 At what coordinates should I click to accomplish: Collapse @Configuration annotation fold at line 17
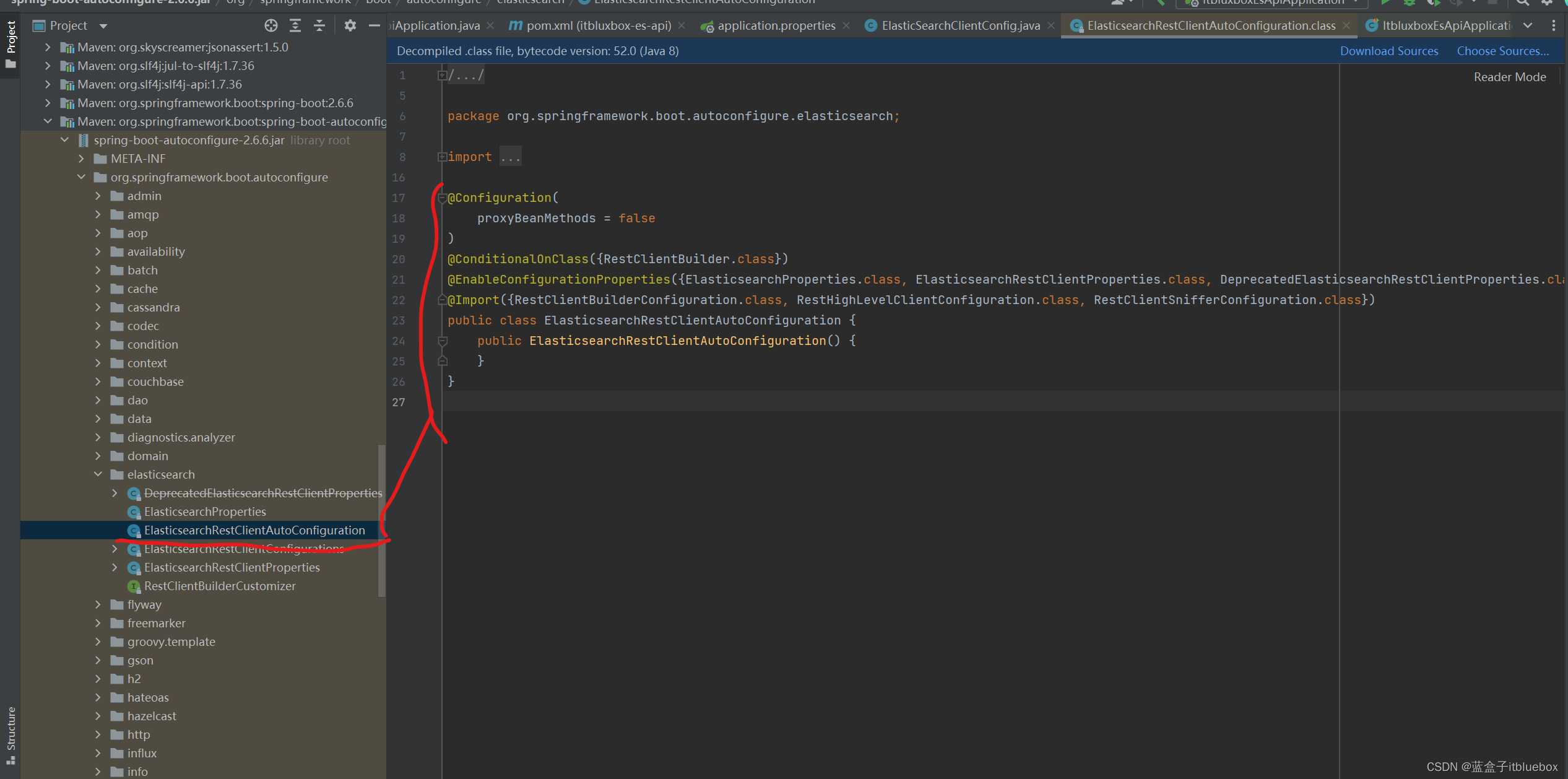click(x=442, y=198)
